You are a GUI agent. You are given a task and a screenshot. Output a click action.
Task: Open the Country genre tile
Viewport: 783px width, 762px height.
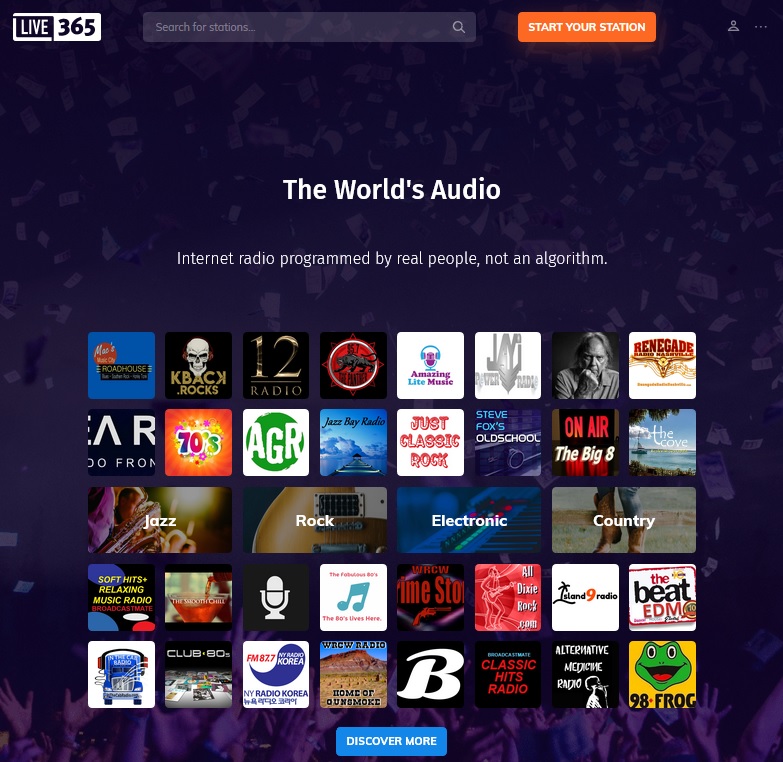624,520
